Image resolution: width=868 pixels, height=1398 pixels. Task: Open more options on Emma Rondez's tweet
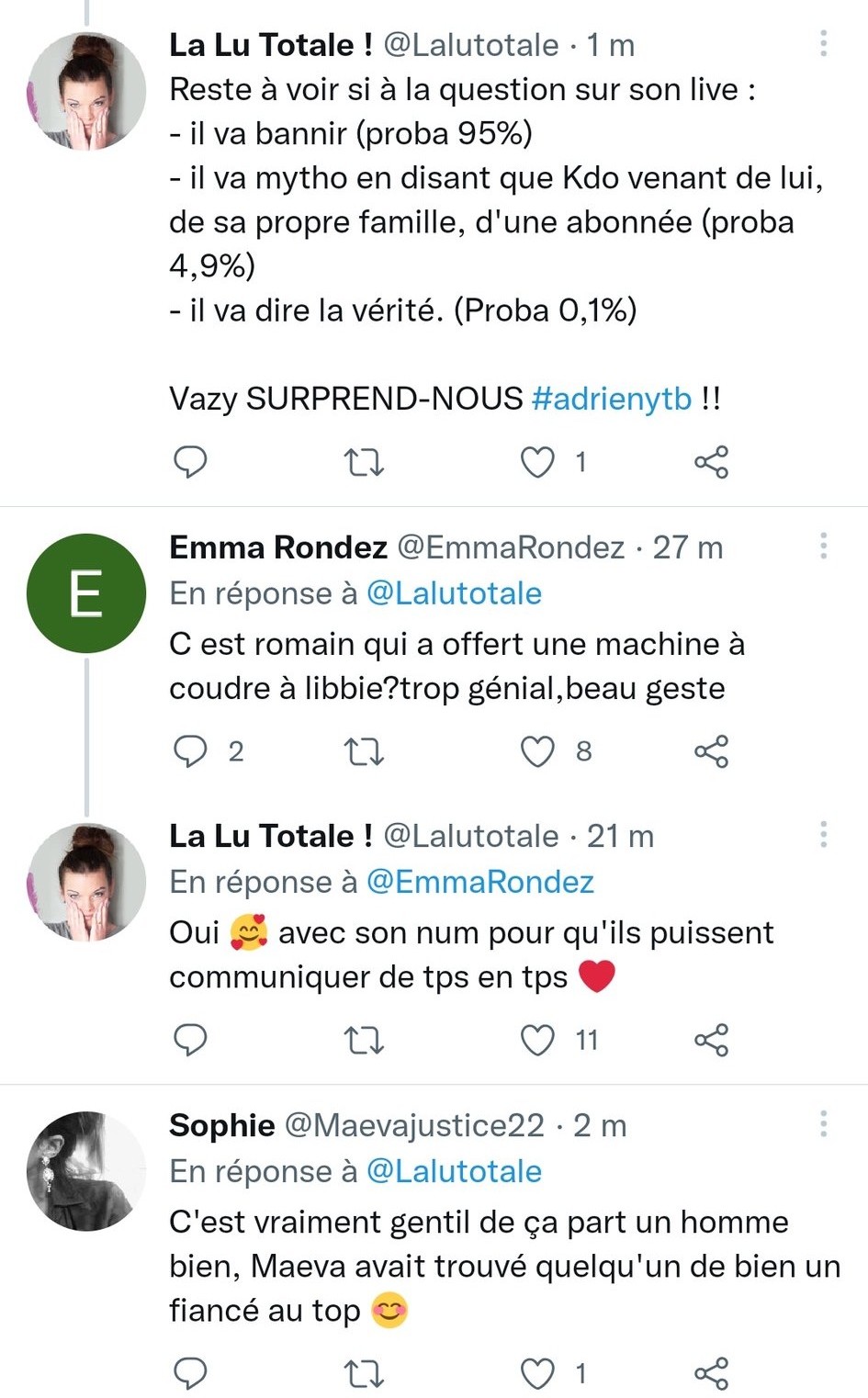[823, 546]
